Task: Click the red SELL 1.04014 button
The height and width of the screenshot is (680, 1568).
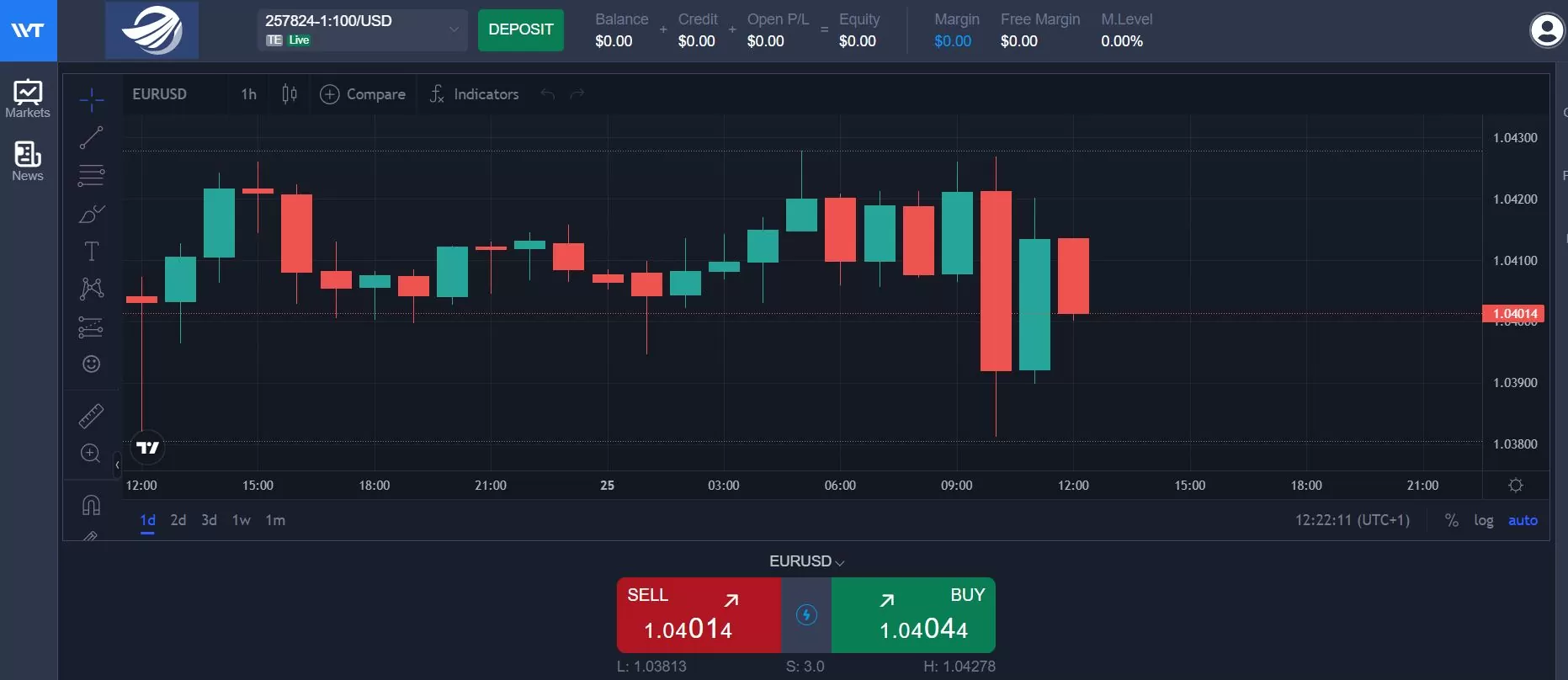Action: pos(699,615)
